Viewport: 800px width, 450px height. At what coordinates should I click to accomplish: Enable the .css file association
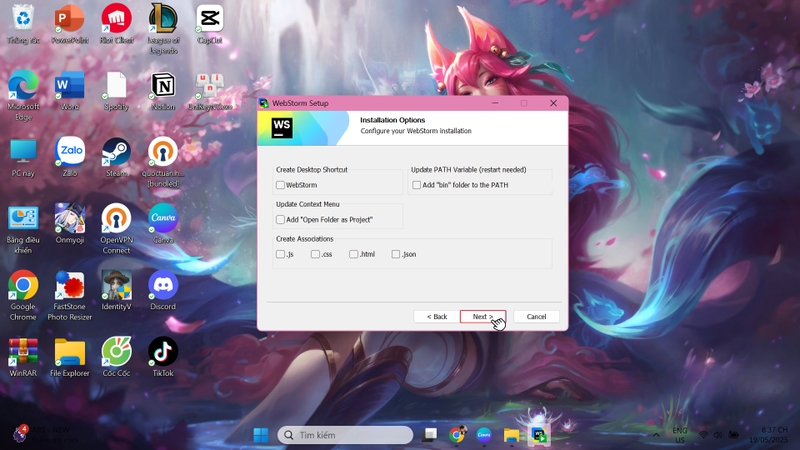tap(315, 254)
